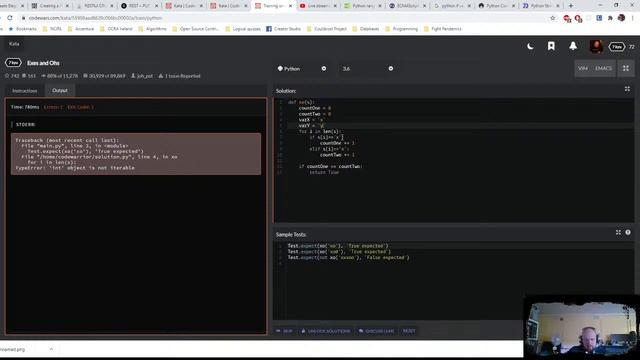The height and width of the screenshot is (360, 640).
Task: Open the Algorithms bookmarks folder
Action: point(152,29)
